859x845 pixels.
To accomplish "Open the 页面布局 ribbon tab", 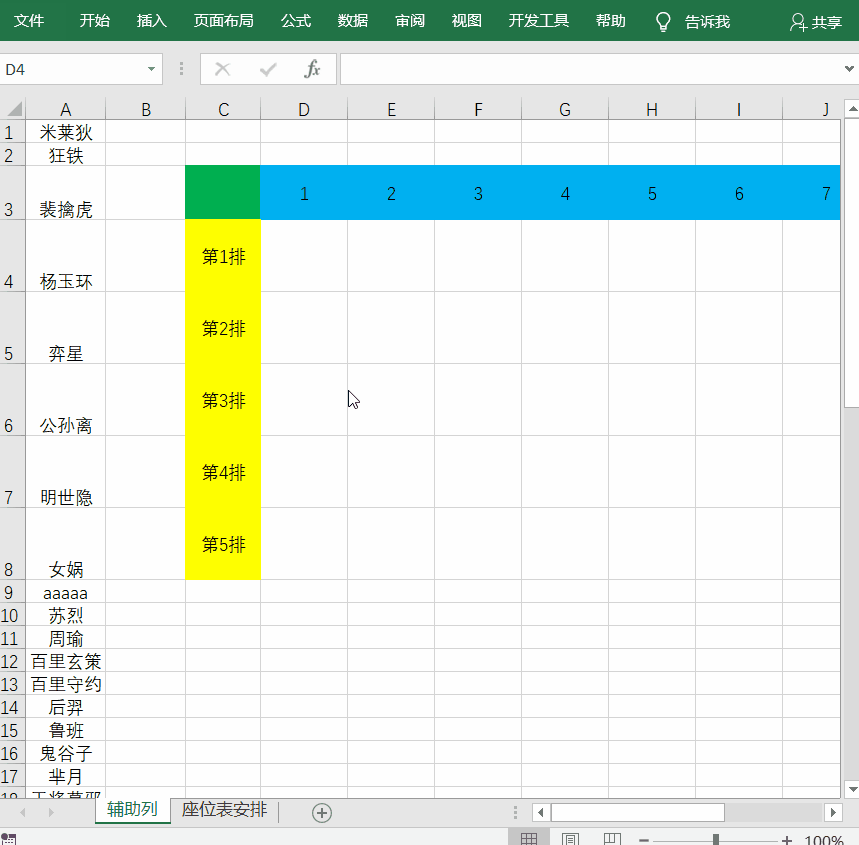I will pos(224,21).
